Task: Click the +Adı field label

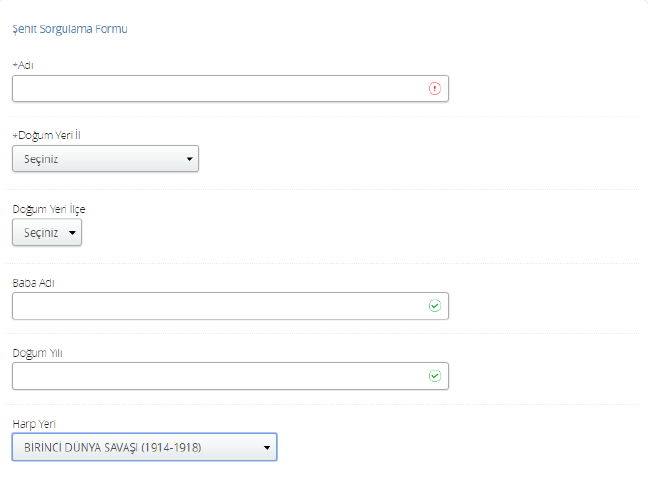Action: [24, 65]
